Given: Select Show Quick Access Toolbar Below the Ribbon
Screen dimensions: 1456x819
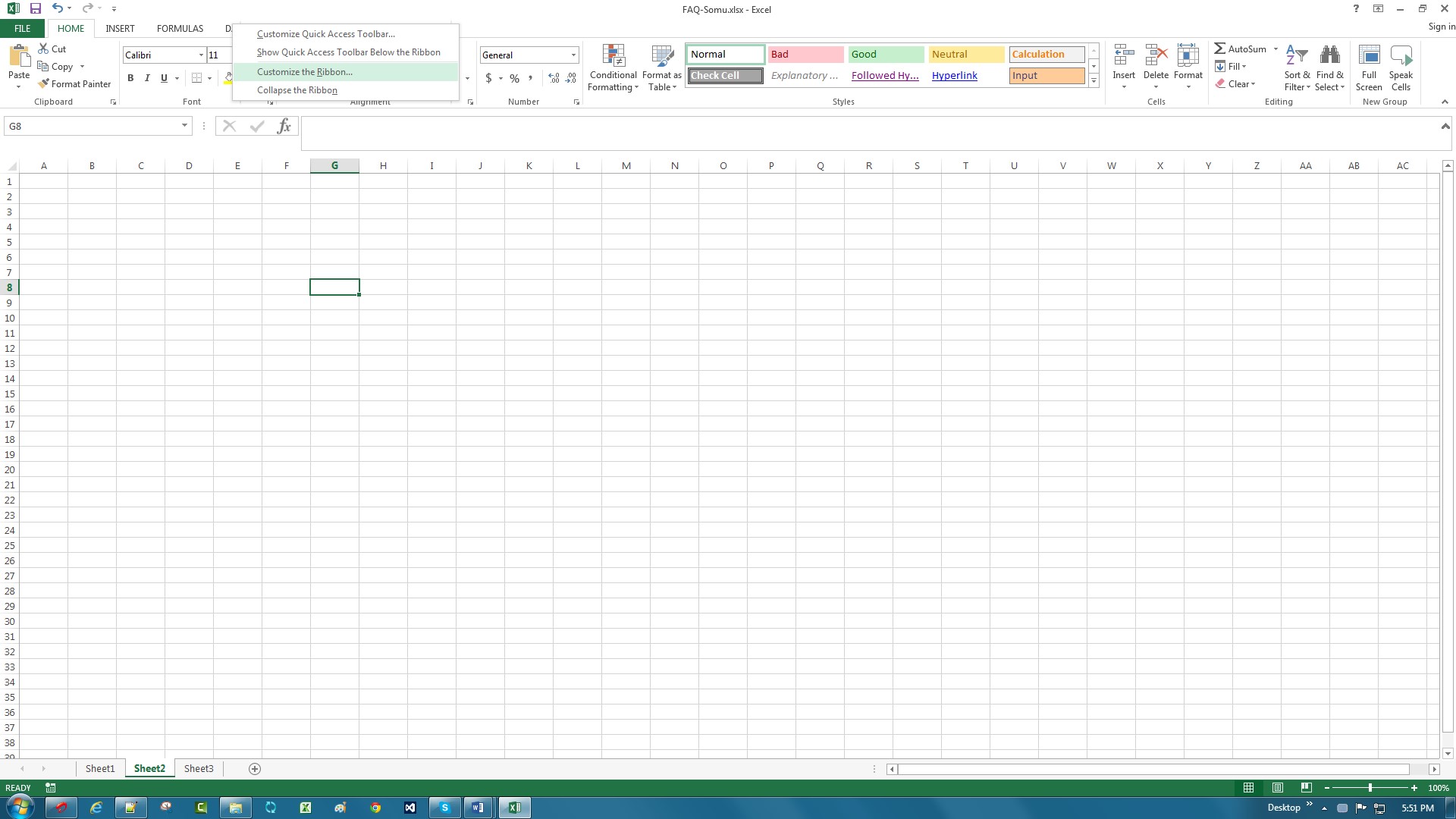Looking at the screenshot, I should point(348,52).
